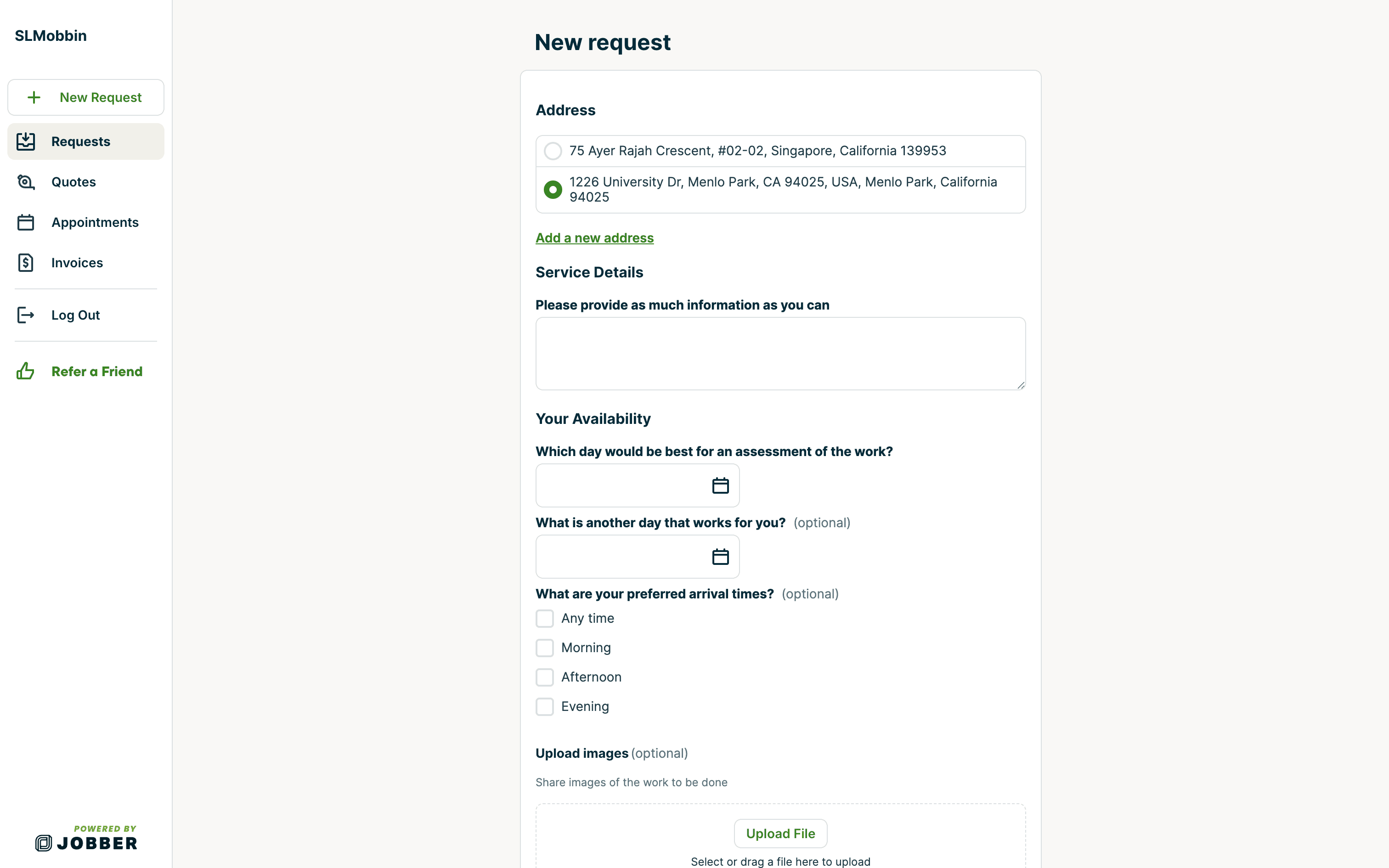Click the plus icon on New Request
The height and width of the screenshot is (868, 1389).
[x=34, y=97]
